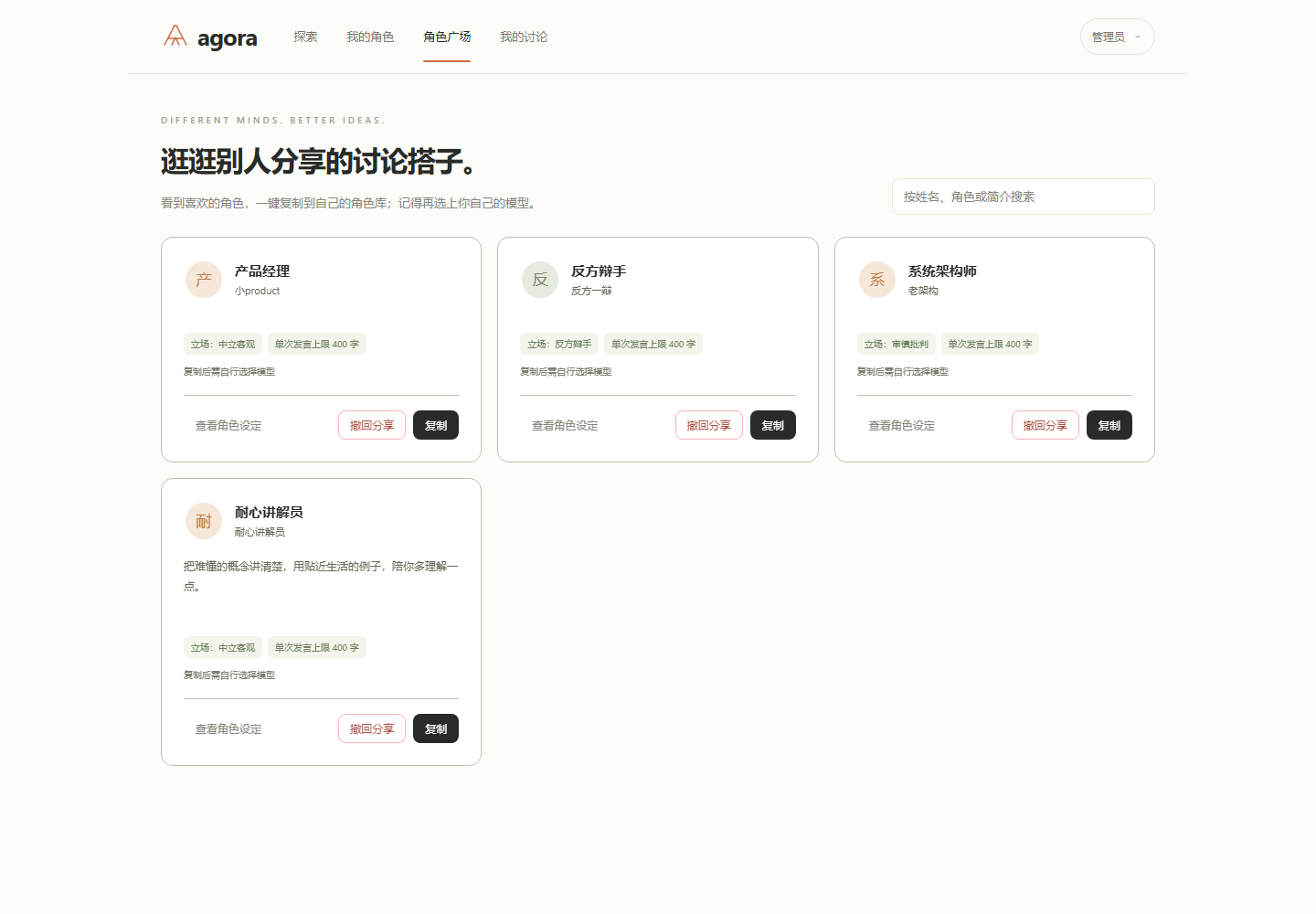
Task: Switch to 我的讨论 tab
Action: (x=524, y=37)
